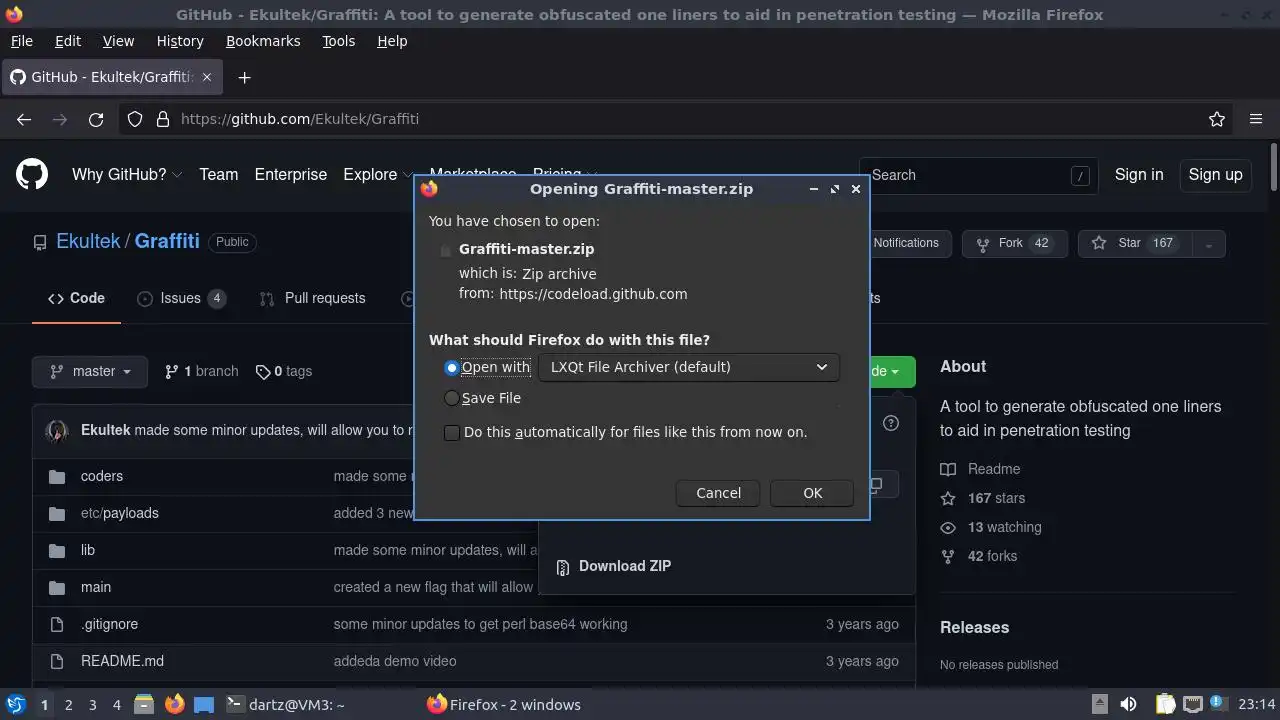Go back with the browser back arrow
The height and width of the screenshot is (720, 1280).
coord(24,119)
